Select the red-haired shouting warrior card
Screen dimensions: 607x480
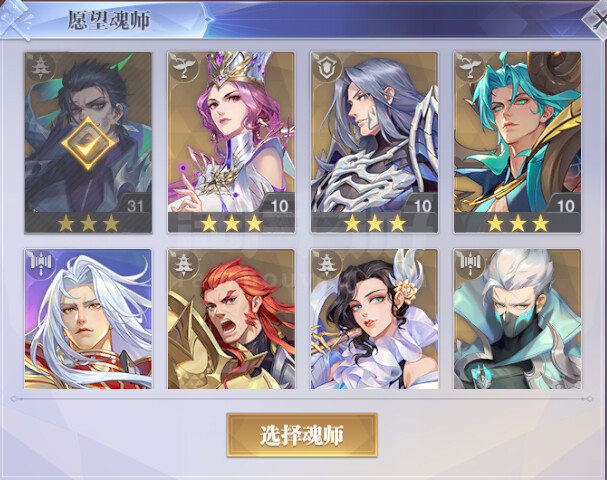[231, 319]
